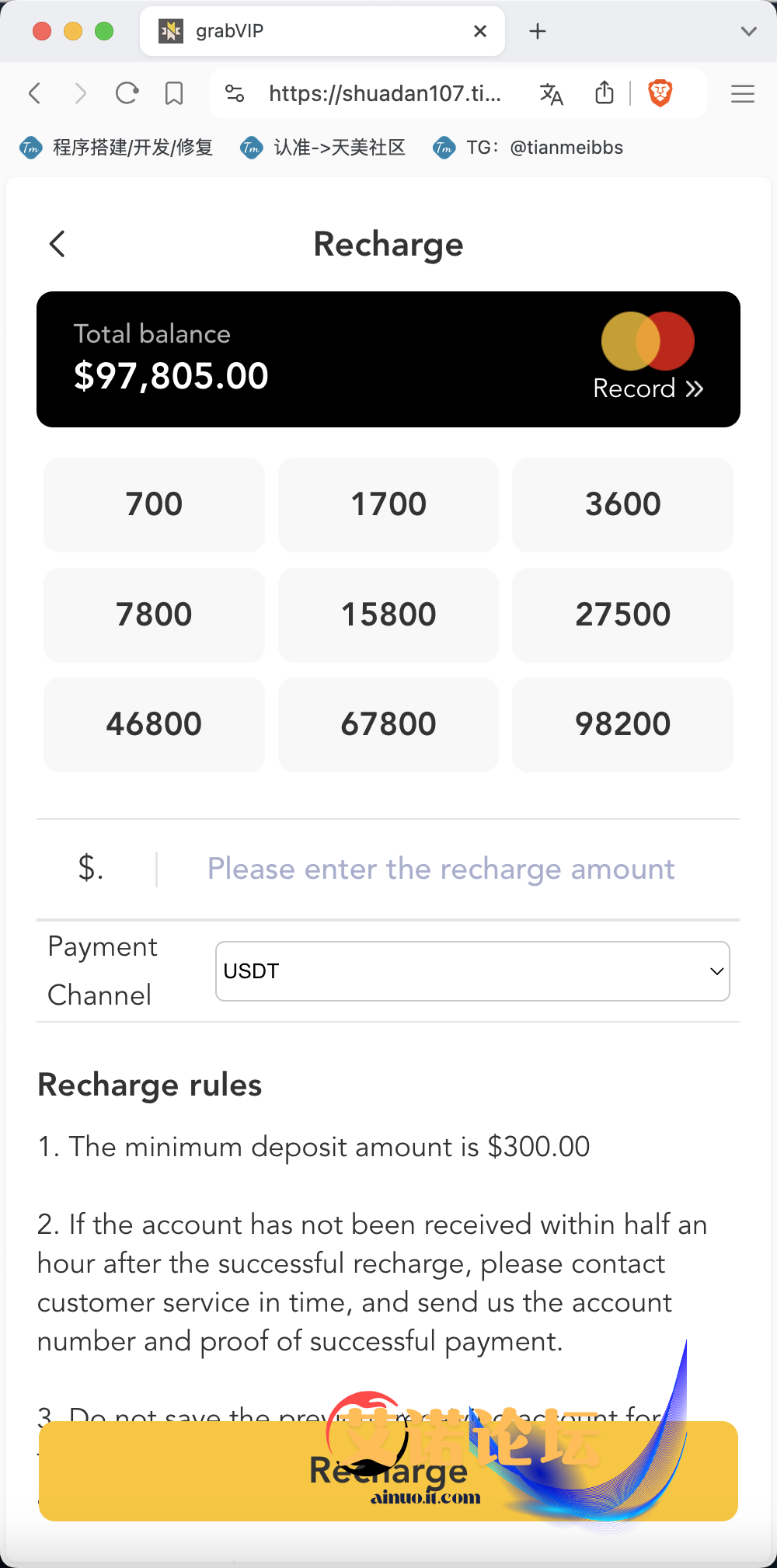This screenshot has width=777, height=1568.
Task: Open the page translate icon
Action: (551, 94)
